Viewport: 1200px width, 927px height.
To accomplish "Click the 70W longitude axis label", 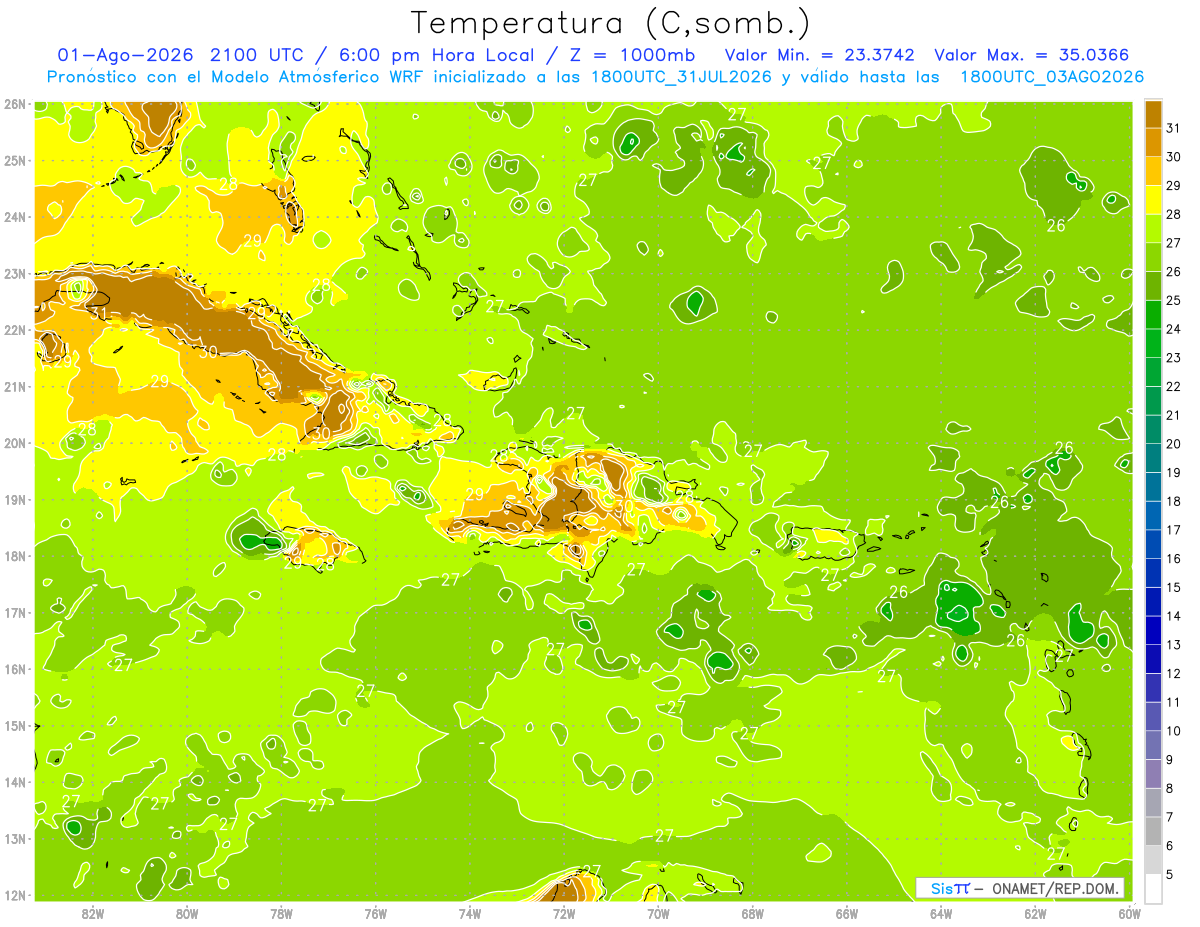I will tap(658, 913).
